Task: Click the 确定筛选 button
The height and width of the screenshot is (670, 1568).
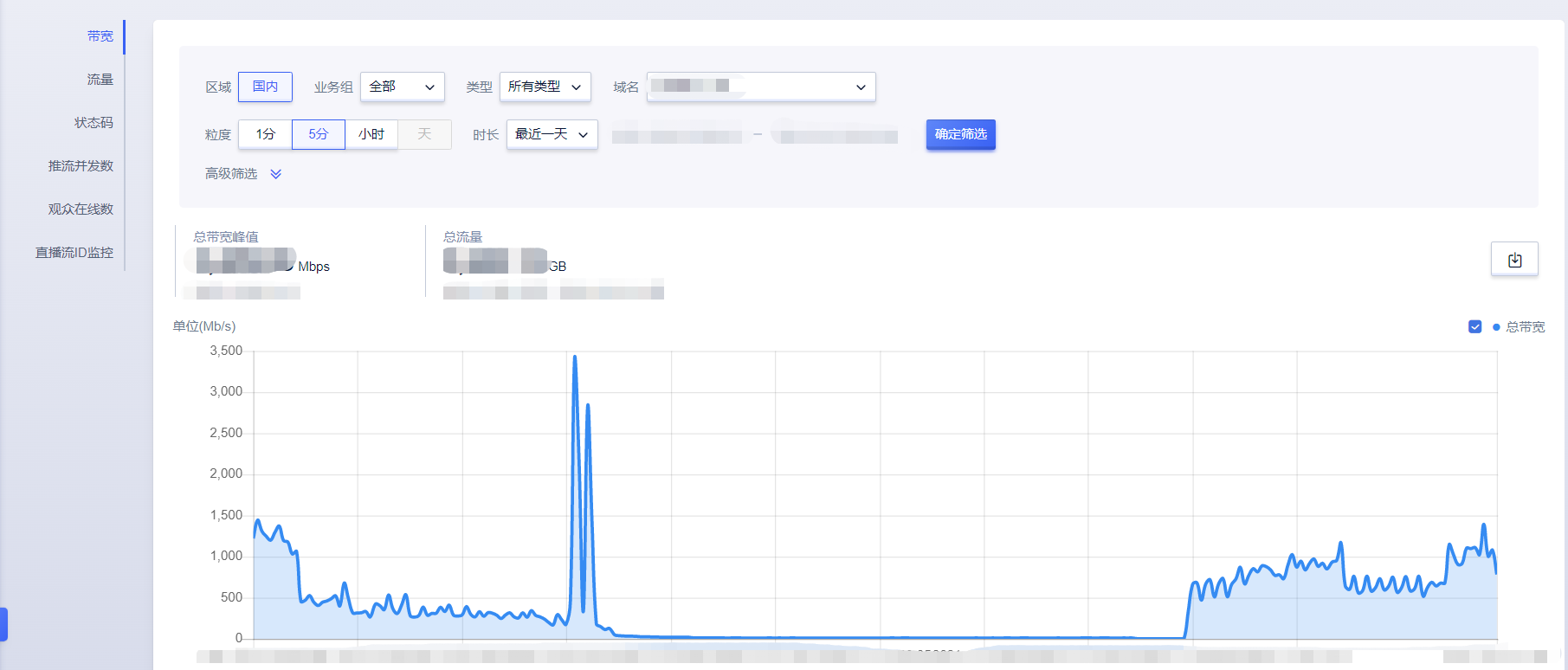Action: tap(961, 134)
